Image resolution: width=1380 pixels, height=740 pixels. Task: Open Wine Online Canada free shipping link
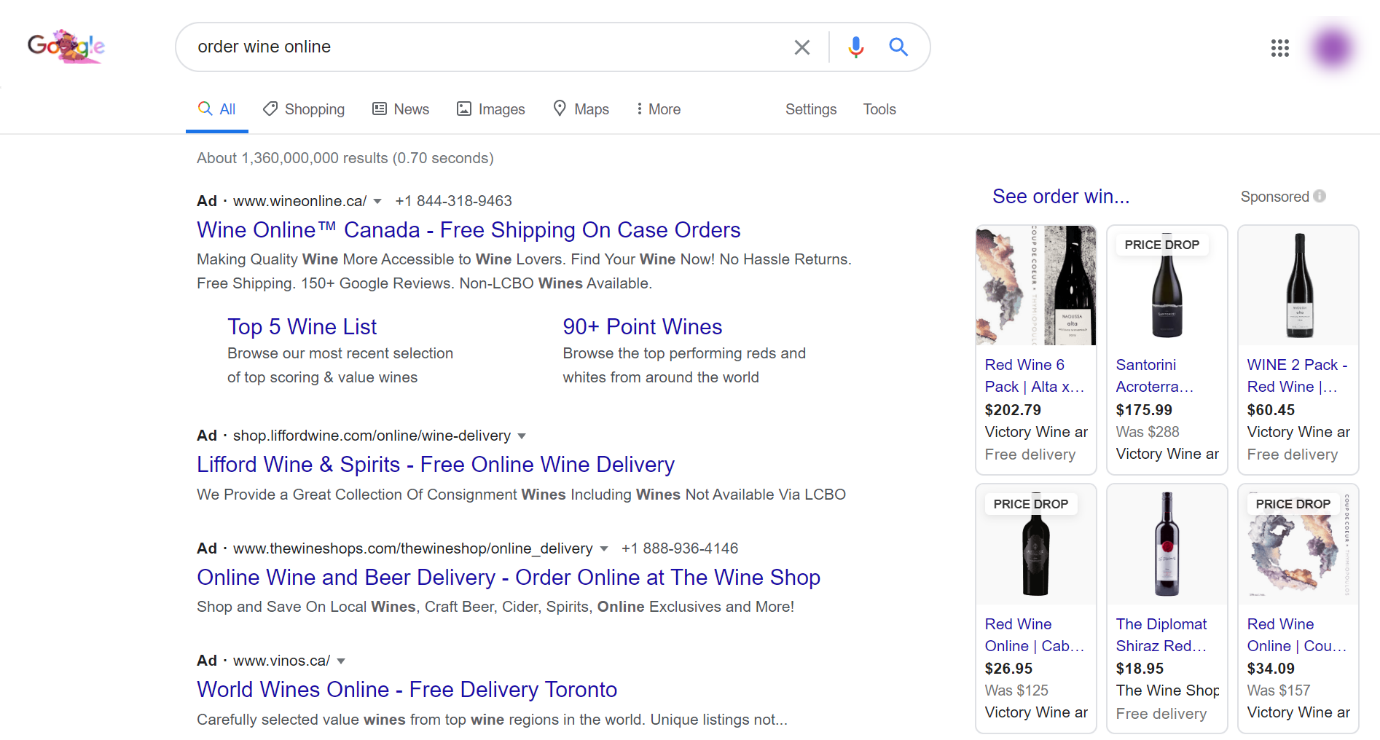coord(469,230)
